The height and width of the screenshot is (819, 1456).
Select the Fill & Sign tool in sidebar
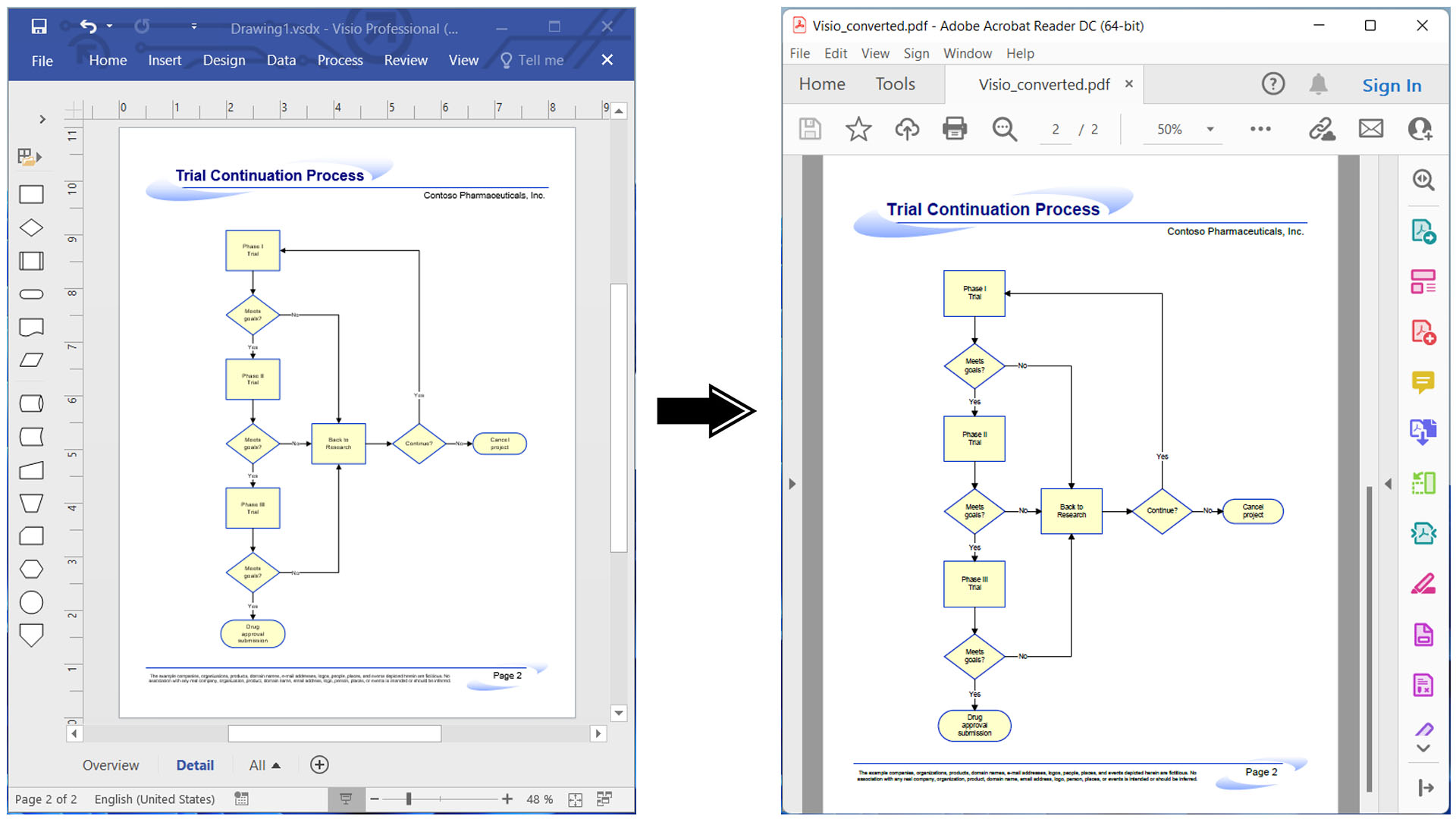click(x=1424, y=583)
